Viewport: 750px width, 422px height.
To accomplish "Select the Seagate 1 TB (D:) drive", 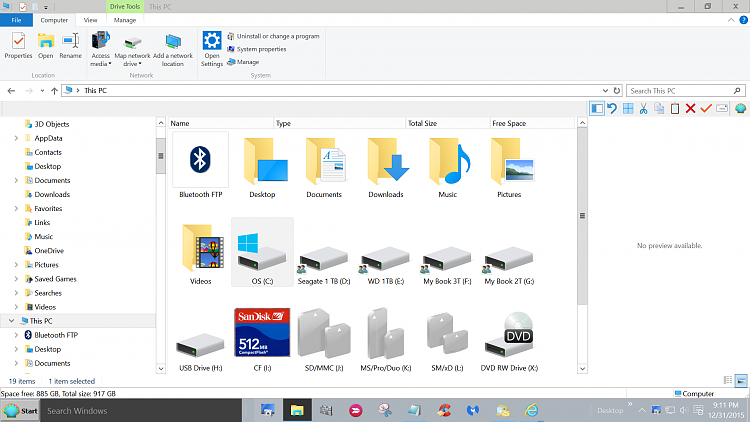I will (324, 264).
